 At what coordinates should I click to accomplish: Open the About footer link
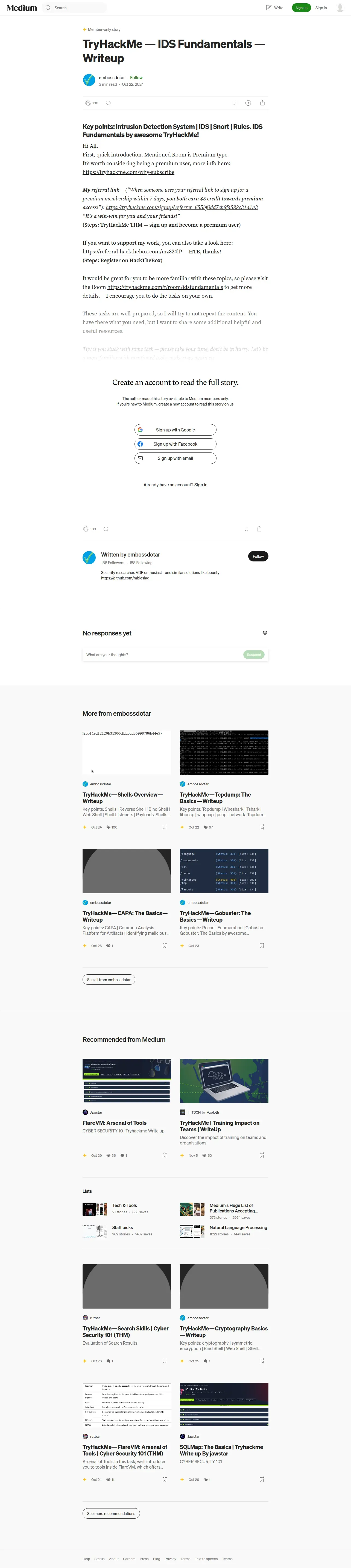114,1560
